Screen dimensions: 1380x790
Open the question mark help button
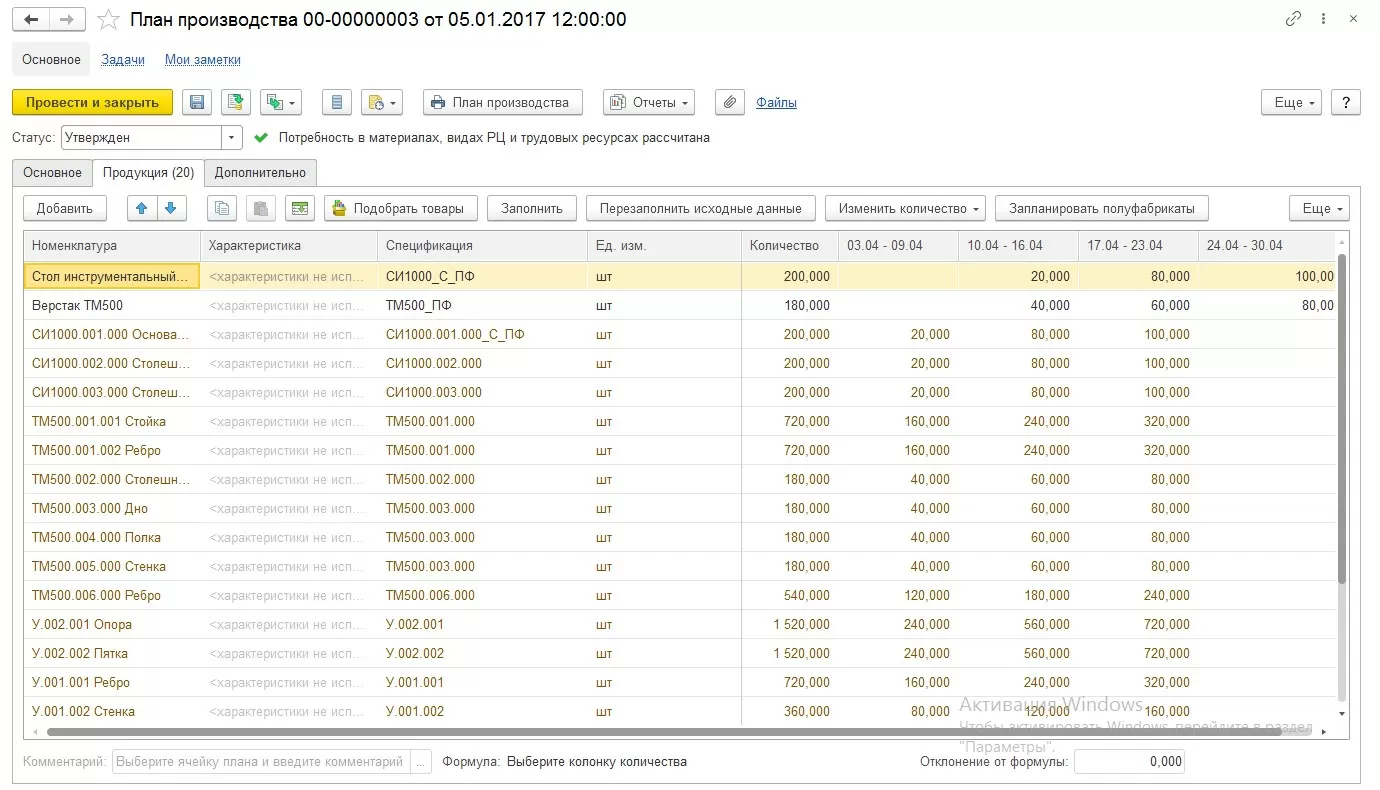(x=1346, y=102)
